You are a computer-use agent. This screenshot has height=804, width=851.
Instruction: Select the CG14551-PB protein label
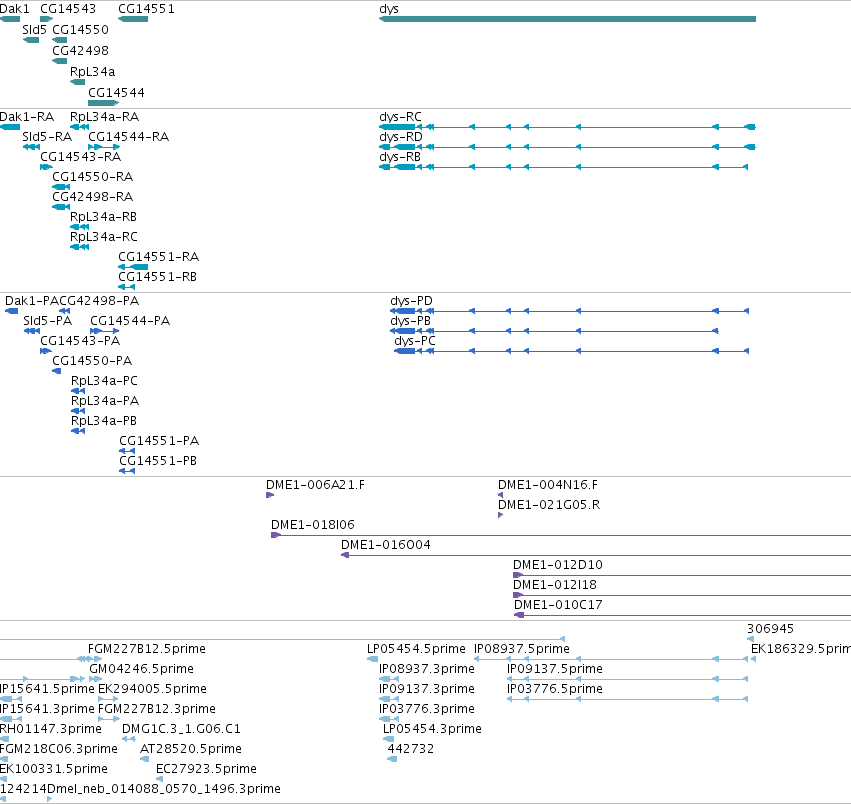158,461
